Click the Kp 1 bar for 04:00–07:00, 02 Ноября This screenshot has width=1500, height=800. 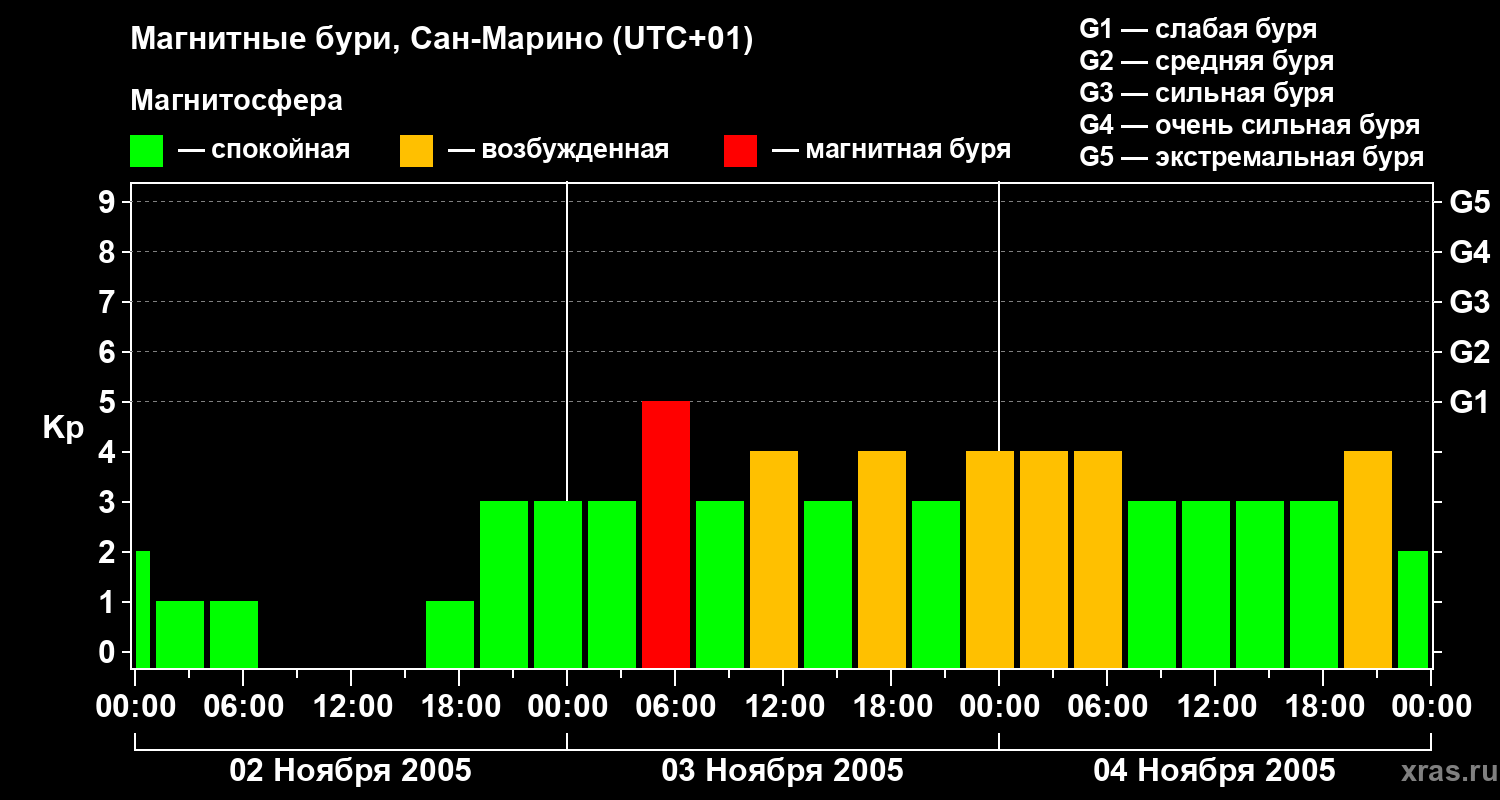click(234, 634)
